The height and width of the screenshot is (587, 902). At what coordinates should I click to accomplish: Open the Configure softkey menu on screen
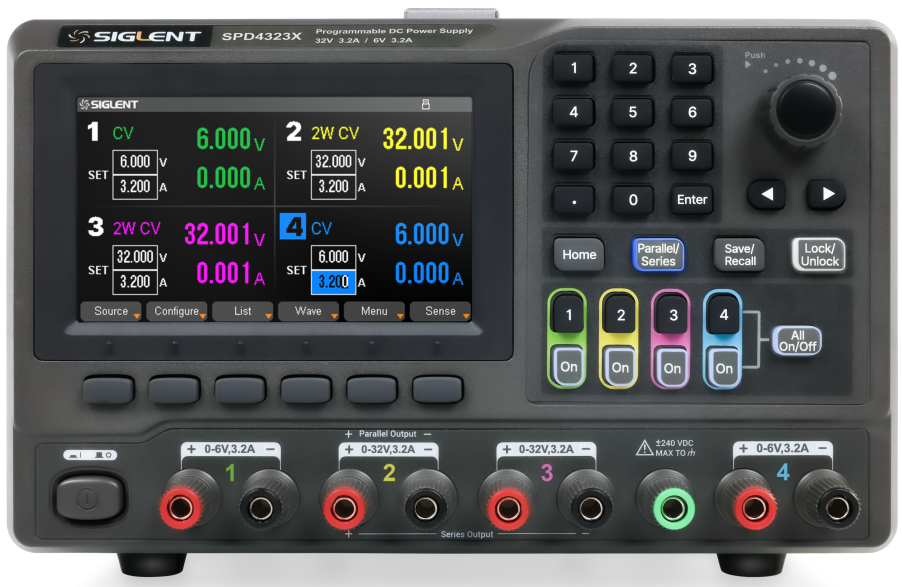click(x=177, y=311)
